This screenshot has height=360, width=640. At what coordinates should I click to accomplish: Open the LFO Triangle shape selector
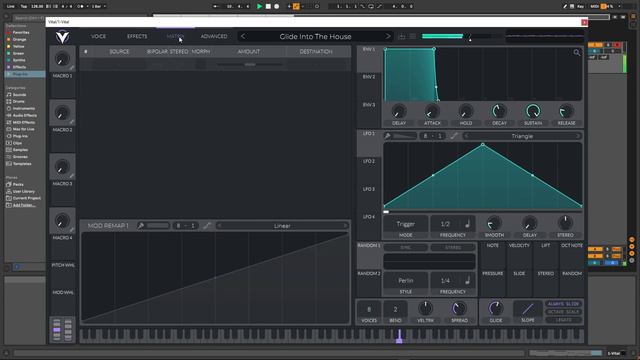pyautogui.click(x=522, y=136)
